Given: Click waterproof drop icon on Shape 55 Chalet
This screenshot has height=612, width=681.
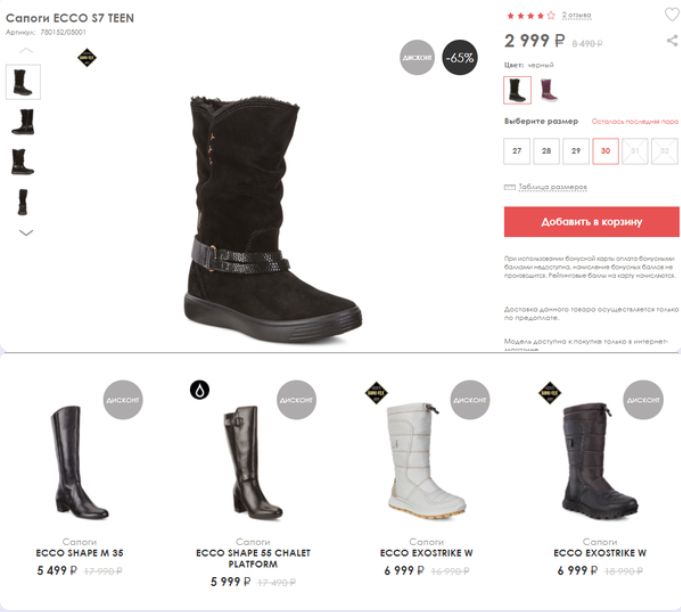Looking at the screenshot, I should coord(200,390).
